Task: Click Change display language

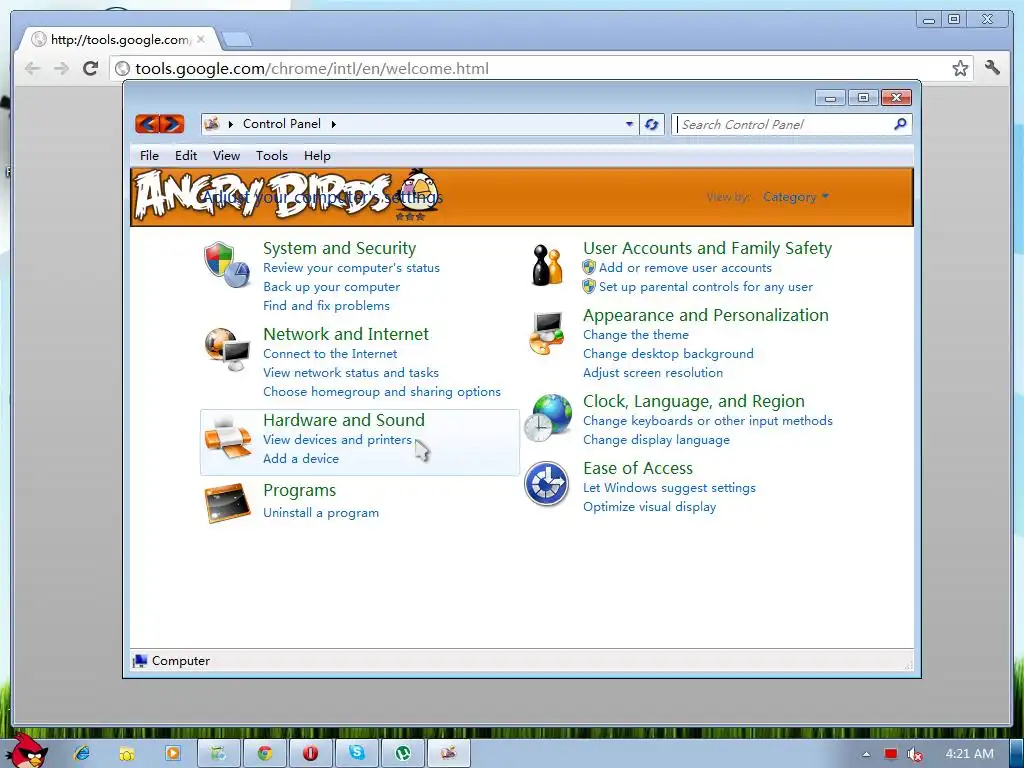Action: 656,440
